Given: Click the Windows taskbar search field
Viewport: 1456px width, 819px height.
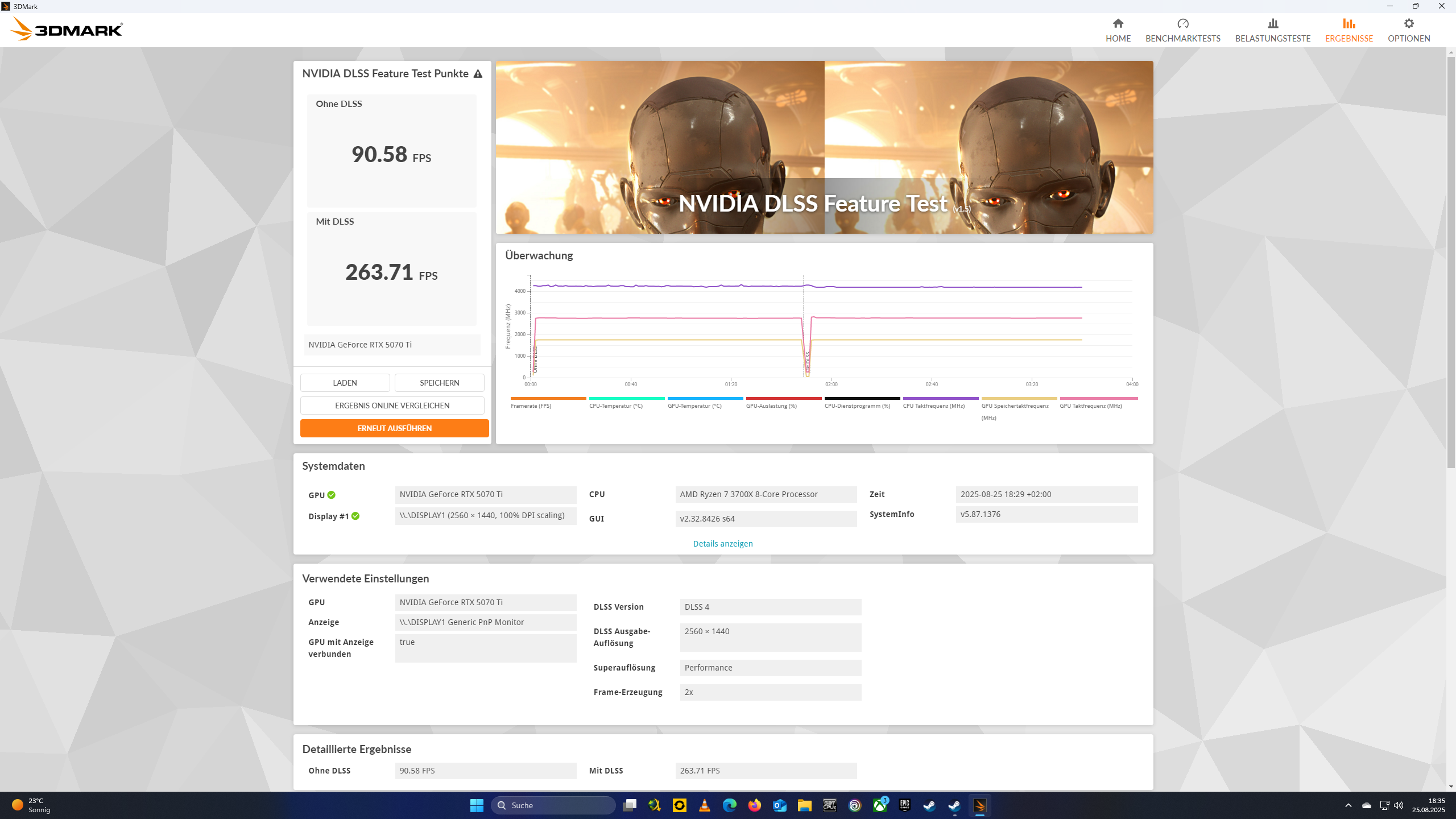Looking at the screenshot, I should pos(553,805).
